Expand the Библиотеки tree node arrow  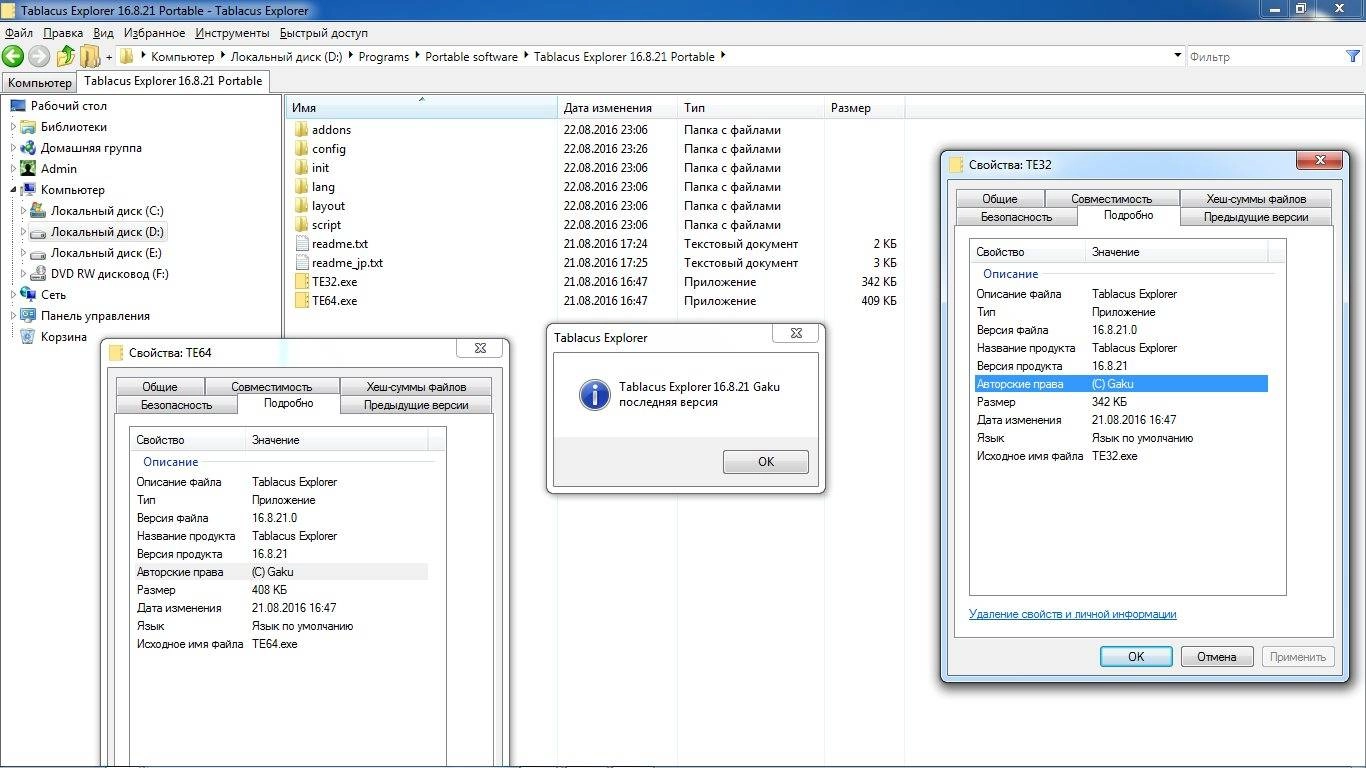click(x=14, y=127)
